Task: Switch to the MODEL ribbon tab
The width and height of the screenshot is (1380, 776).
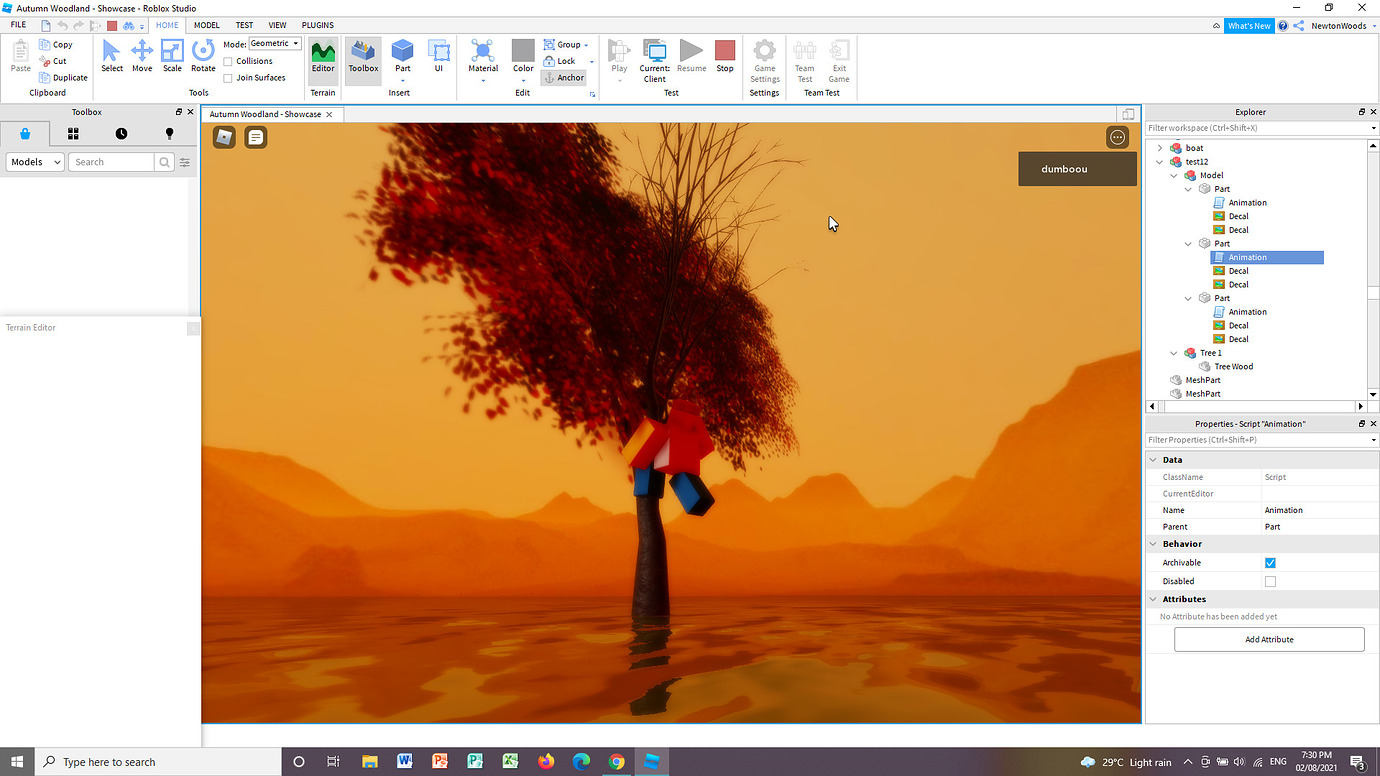Action: point(207,25)
